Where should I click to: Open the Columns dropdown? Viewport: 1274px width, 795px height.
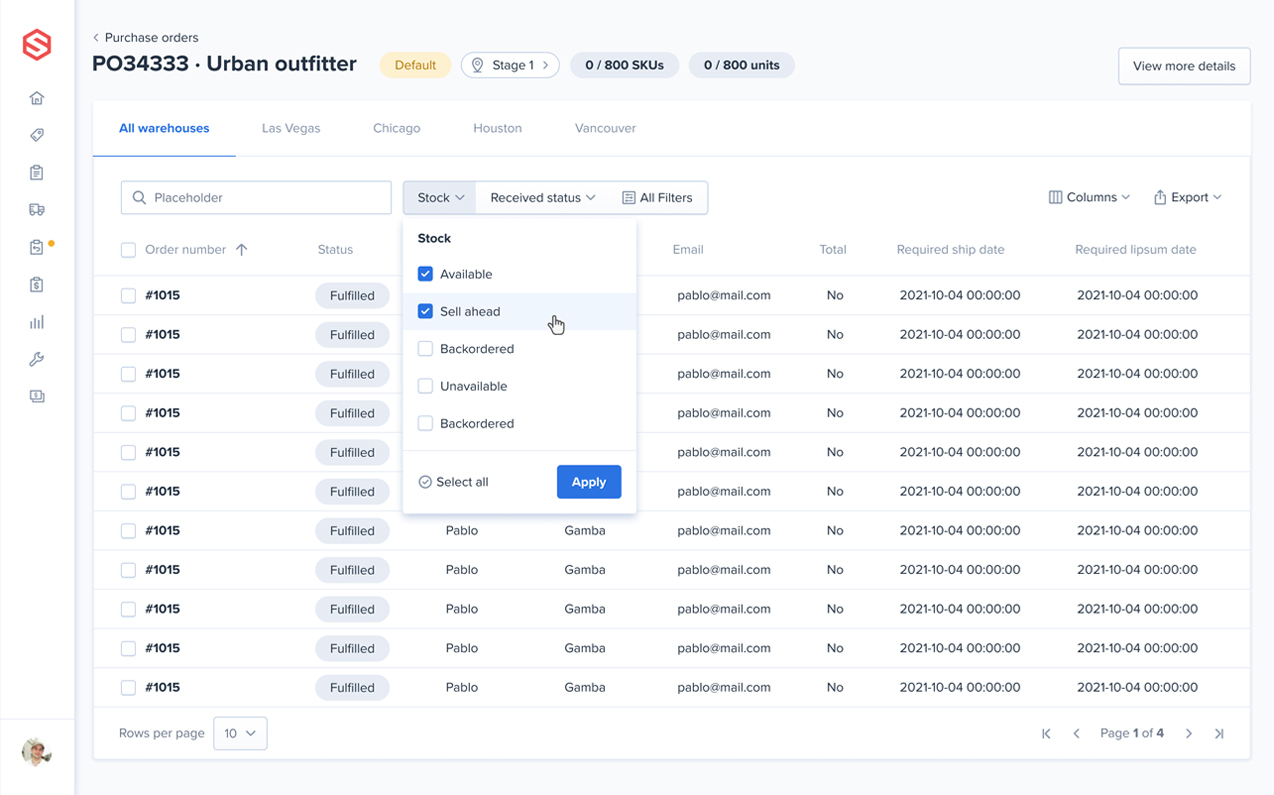point(1089,198)
